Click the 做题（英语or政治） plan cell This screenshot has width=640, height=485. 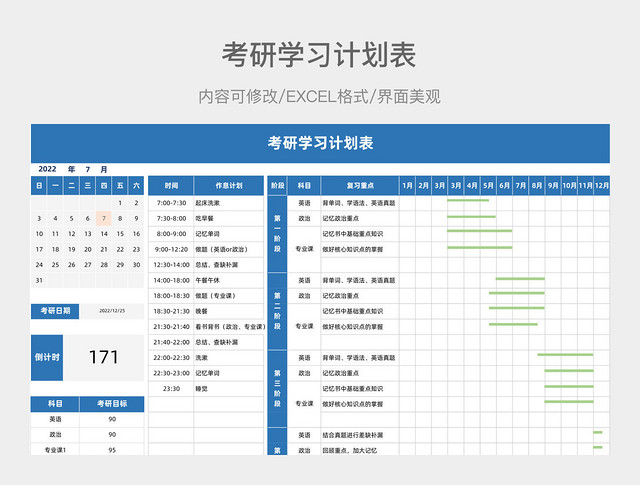coord(229,249)
